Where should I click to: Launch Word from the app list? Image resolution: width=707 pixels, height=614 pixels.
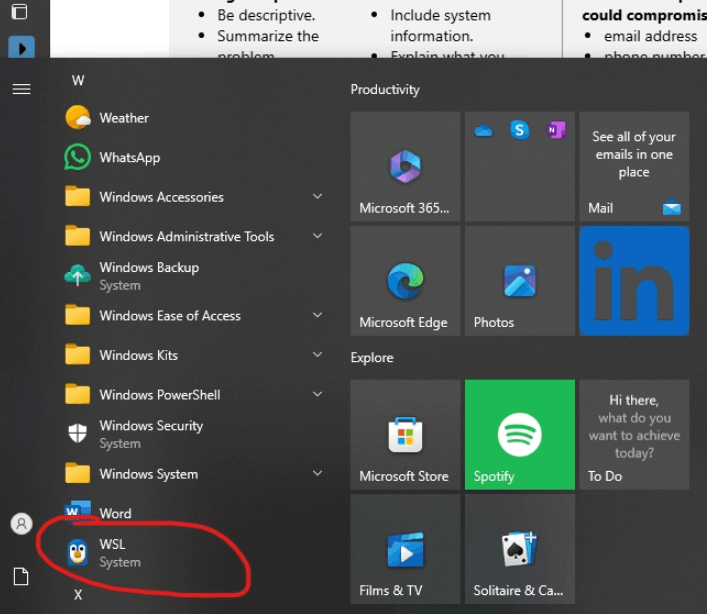pos(194,513)
